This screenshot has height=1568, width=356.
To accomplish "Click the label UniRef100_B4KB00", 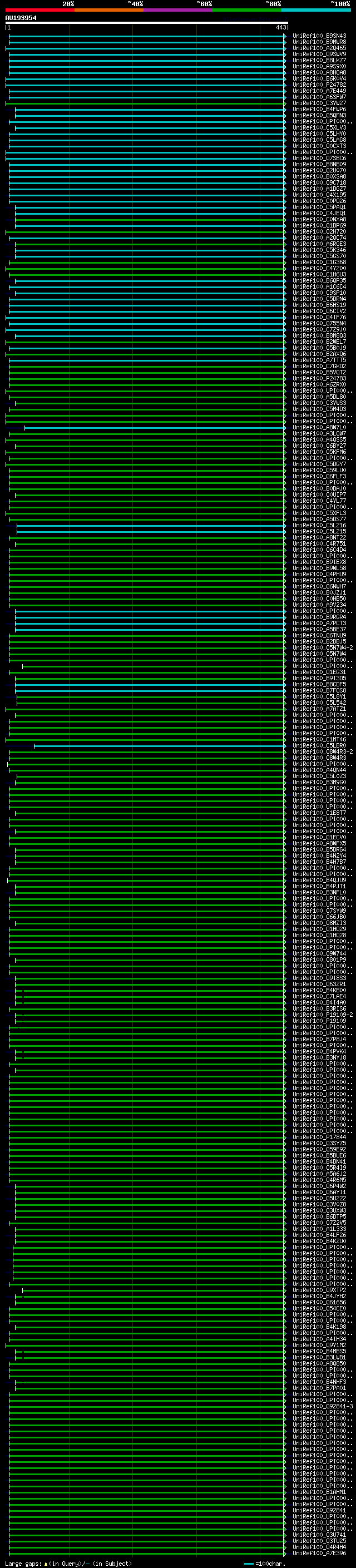I will coord(319,990).
